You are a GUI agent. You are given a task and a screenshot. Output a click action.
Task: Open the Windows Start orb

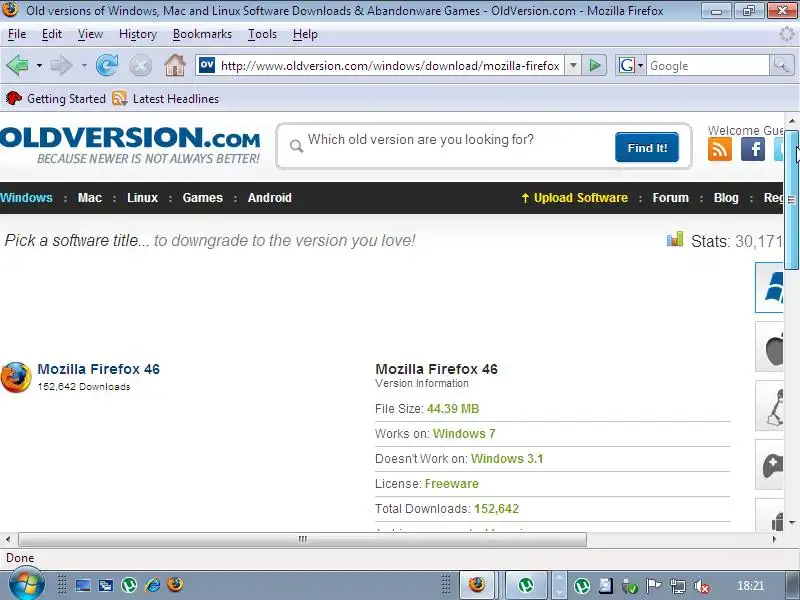coord(26,585)
